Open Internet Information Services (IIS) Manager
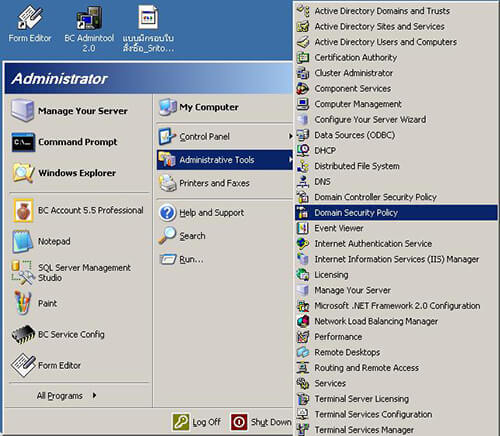The height and width of the screenshot is (436, 500). tap(396, 259)
